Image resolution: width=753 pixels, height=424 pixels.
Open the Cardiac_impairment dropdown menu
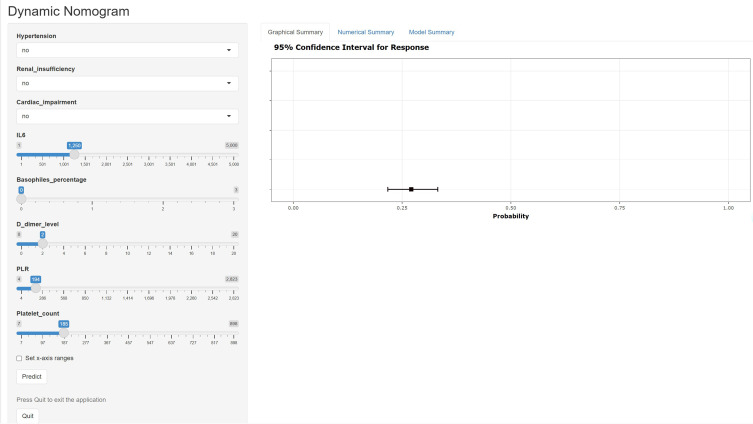(127, 116)
